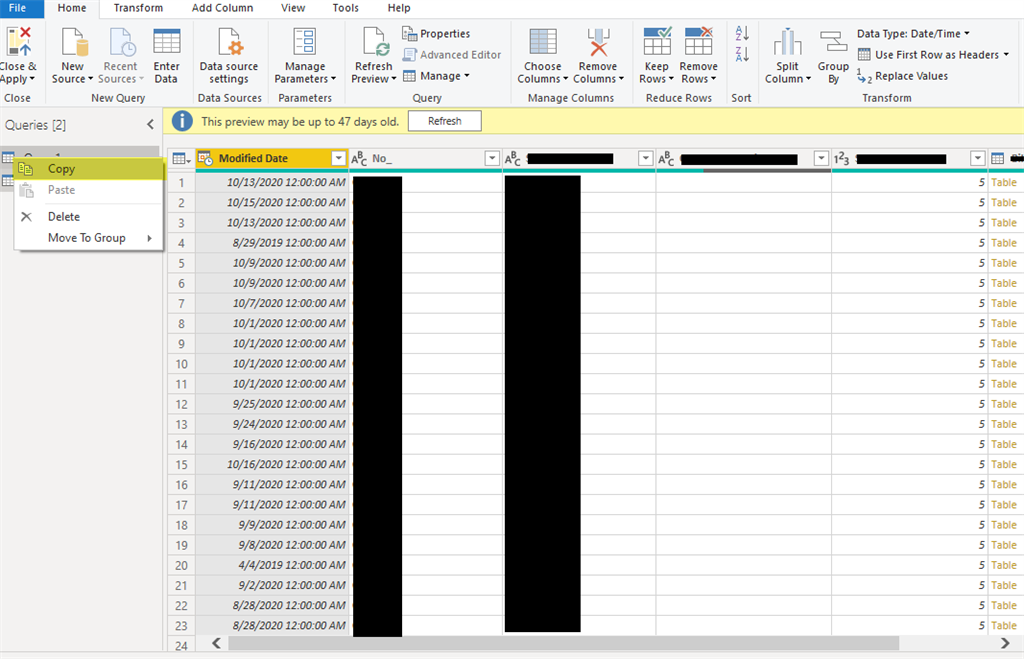Viewport: 1024px width, 659px height.
Task: Enable Use First Row as Headers
Action: point(931,54)
